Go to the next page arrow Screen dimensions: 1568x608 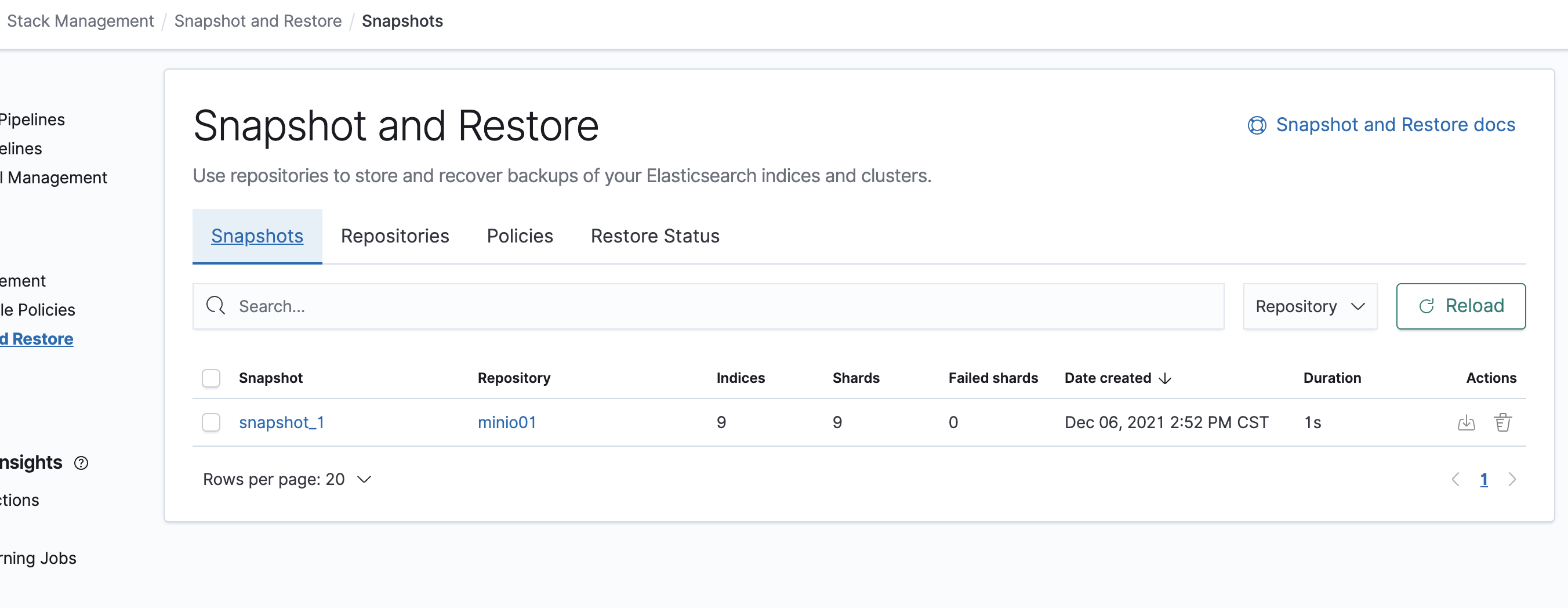point(1512,479)
